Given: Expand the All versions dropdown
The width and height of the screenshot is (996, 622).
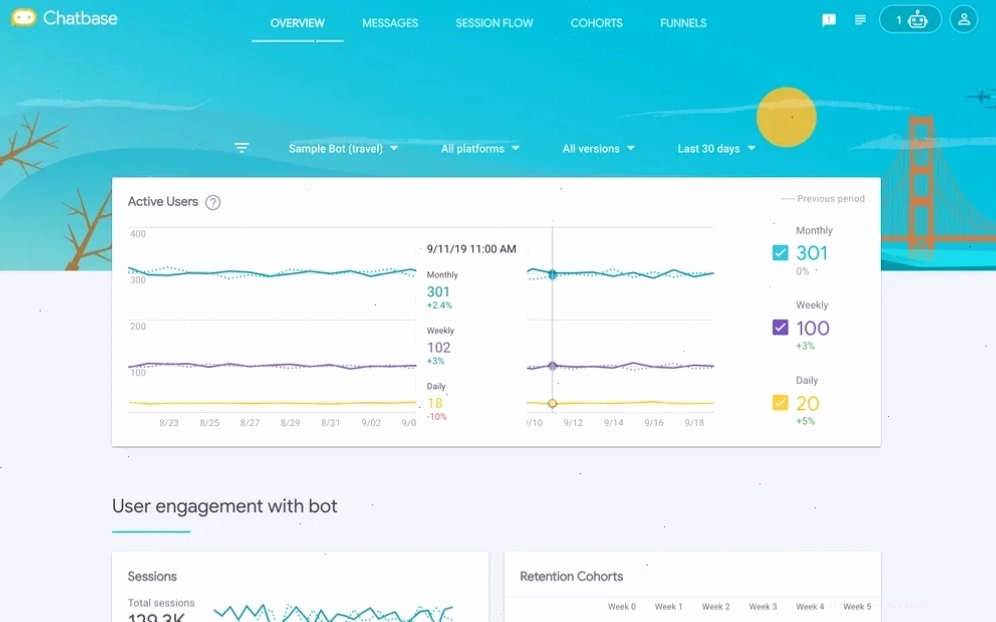Looking at the screenshot, I should pyautogui.click(x=598, y=149).
